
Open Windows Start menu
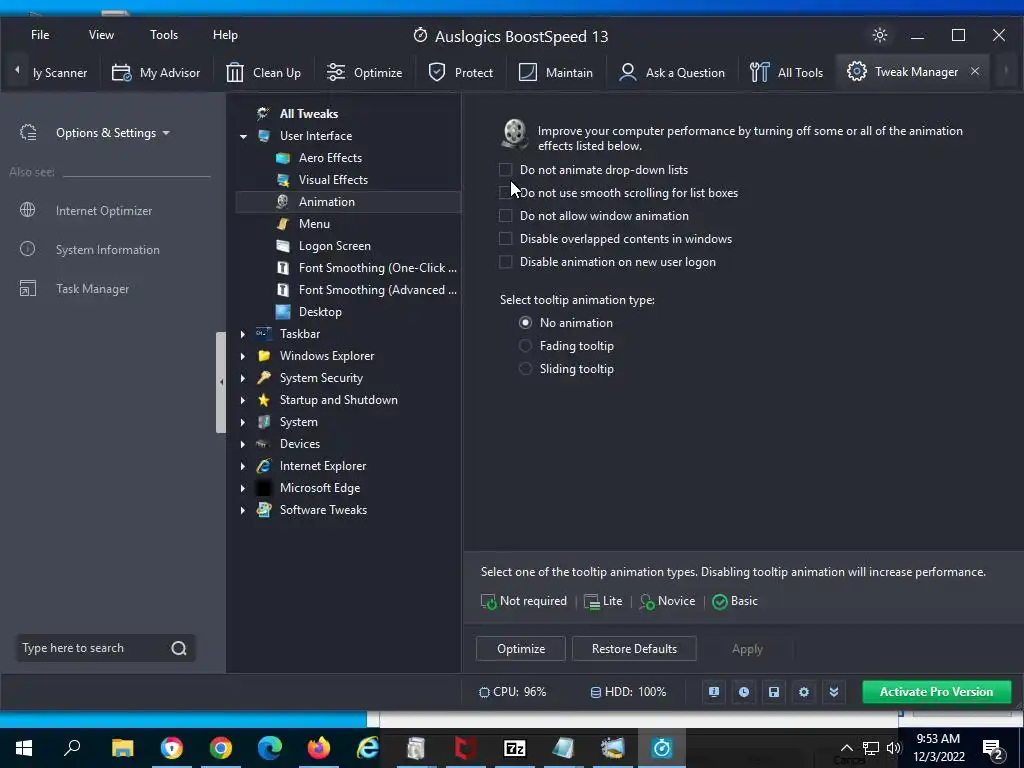[24, 748]
